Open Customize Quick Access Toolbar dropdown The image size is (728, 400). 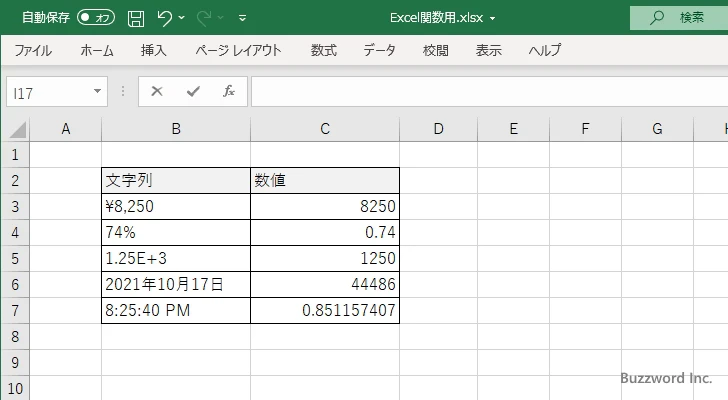point(242,18)
